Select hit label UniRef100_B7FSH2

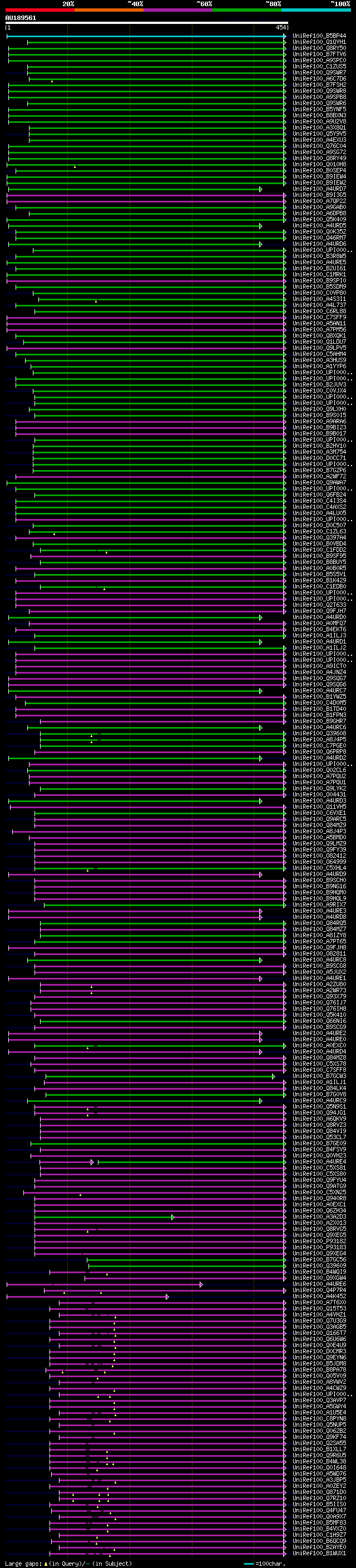point(319,85)
